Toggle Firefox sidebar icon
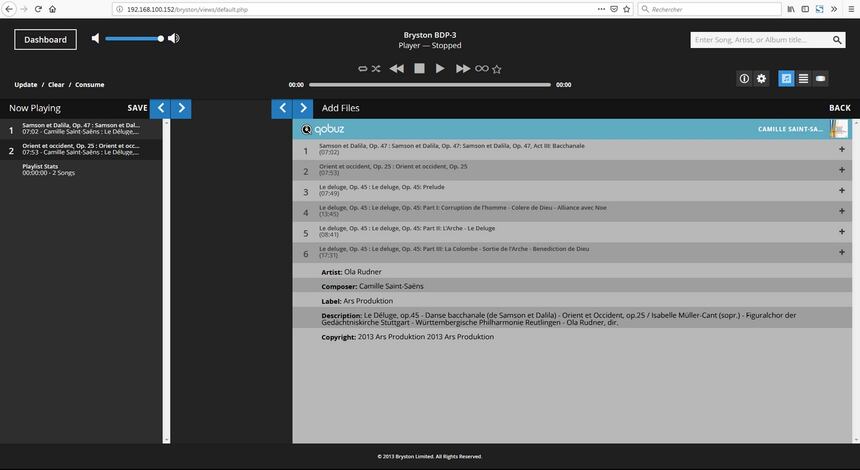The image size is (860, 470). 805,9
